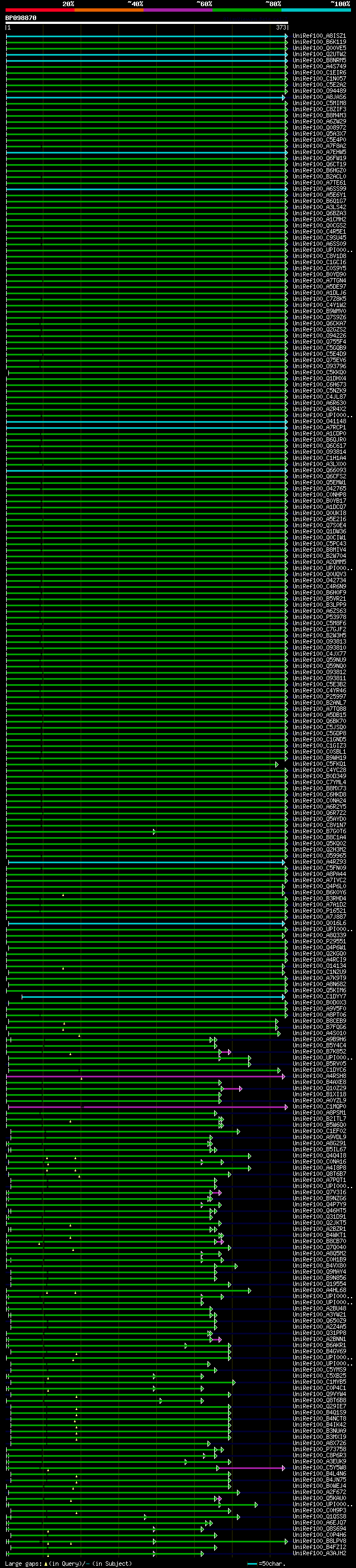
Task: Select label UniRef100_O14134
Action: tap(319, 966)
